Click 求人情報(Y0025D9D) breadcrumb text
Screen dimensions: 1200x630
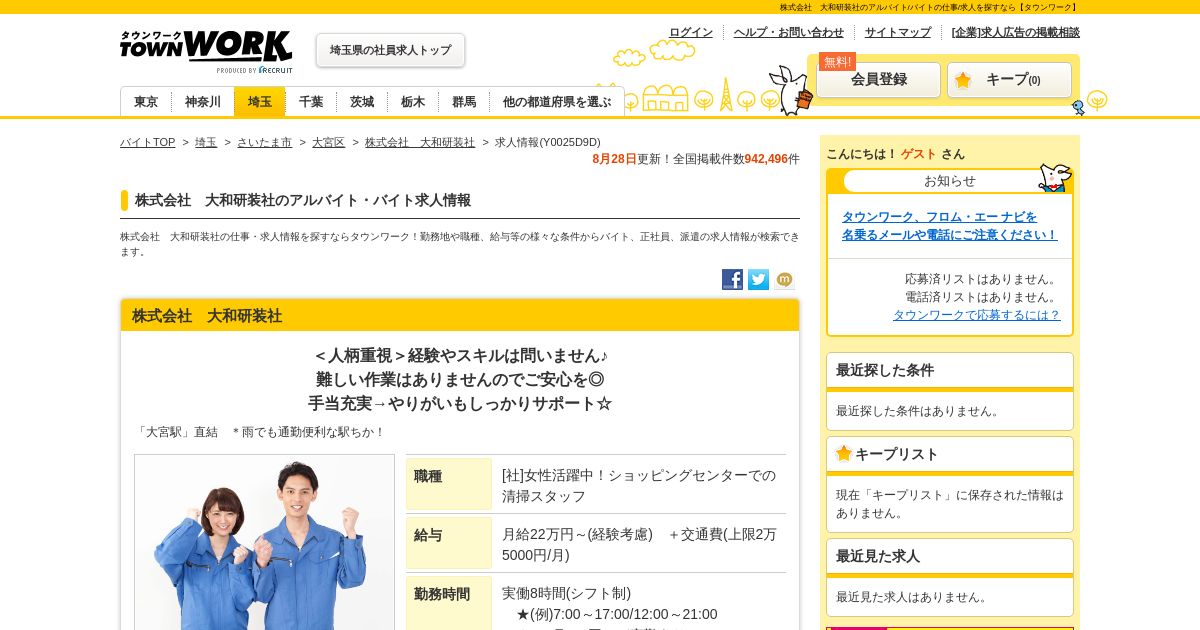tap(548, 142)
